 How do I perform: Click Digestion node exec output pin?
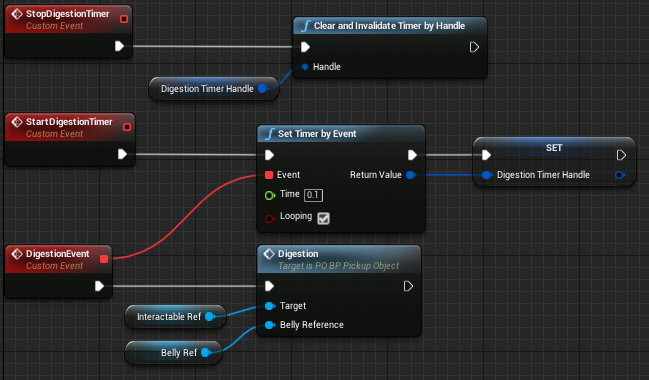click(408, 286)
